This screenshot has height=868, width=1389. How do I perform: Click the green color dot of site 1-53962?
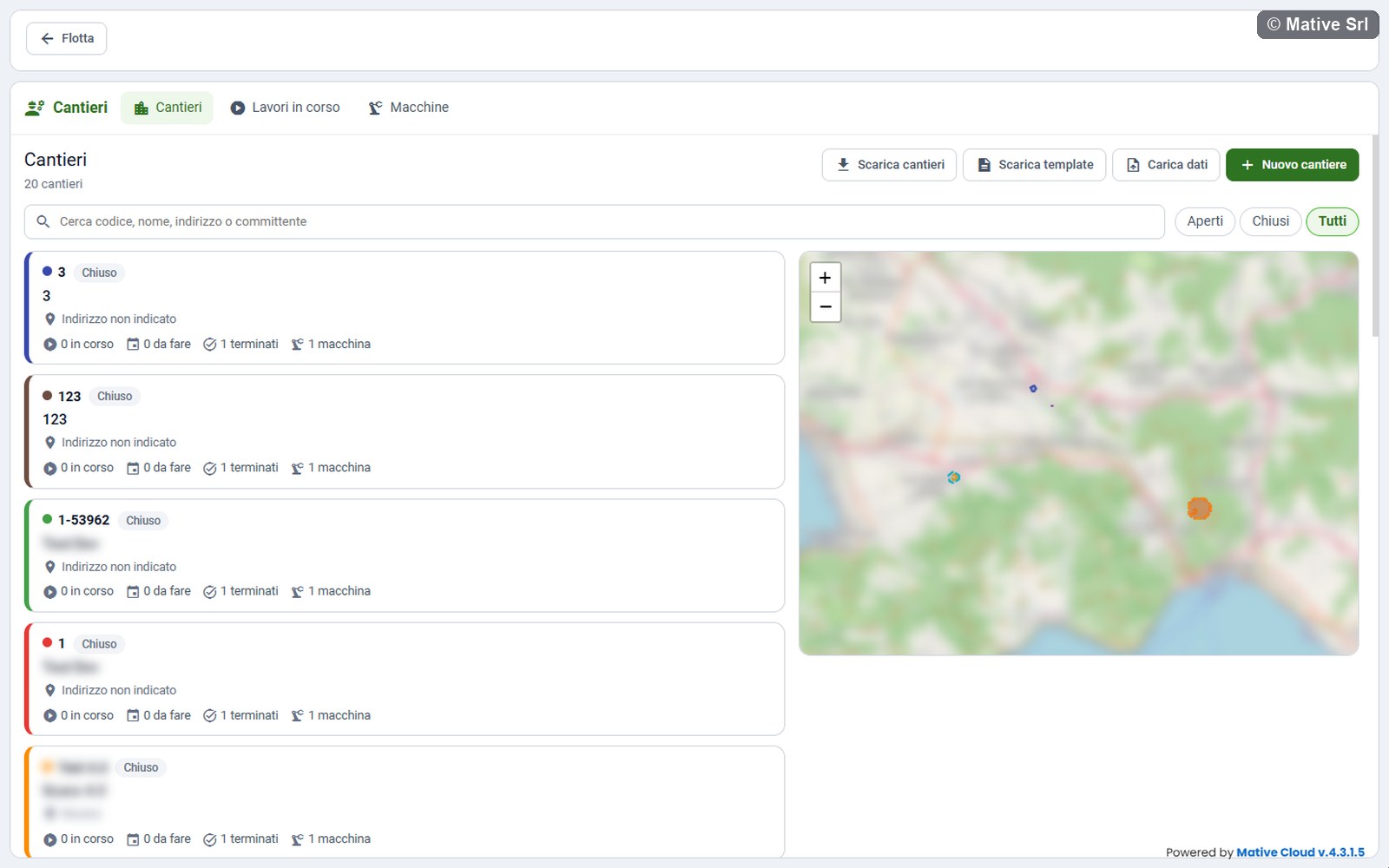[48, 519]
